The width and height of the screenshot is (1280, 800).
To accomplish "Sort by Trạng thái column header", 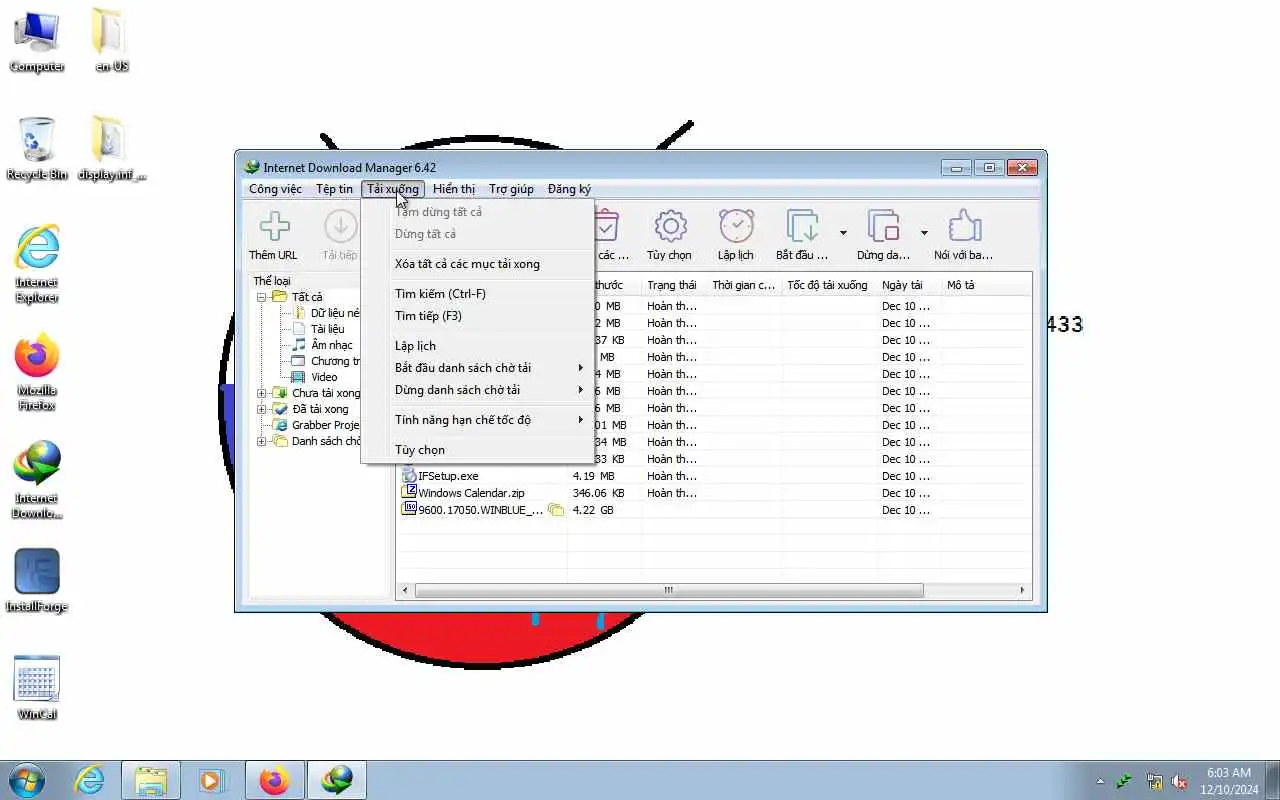I will click(673, 285).
